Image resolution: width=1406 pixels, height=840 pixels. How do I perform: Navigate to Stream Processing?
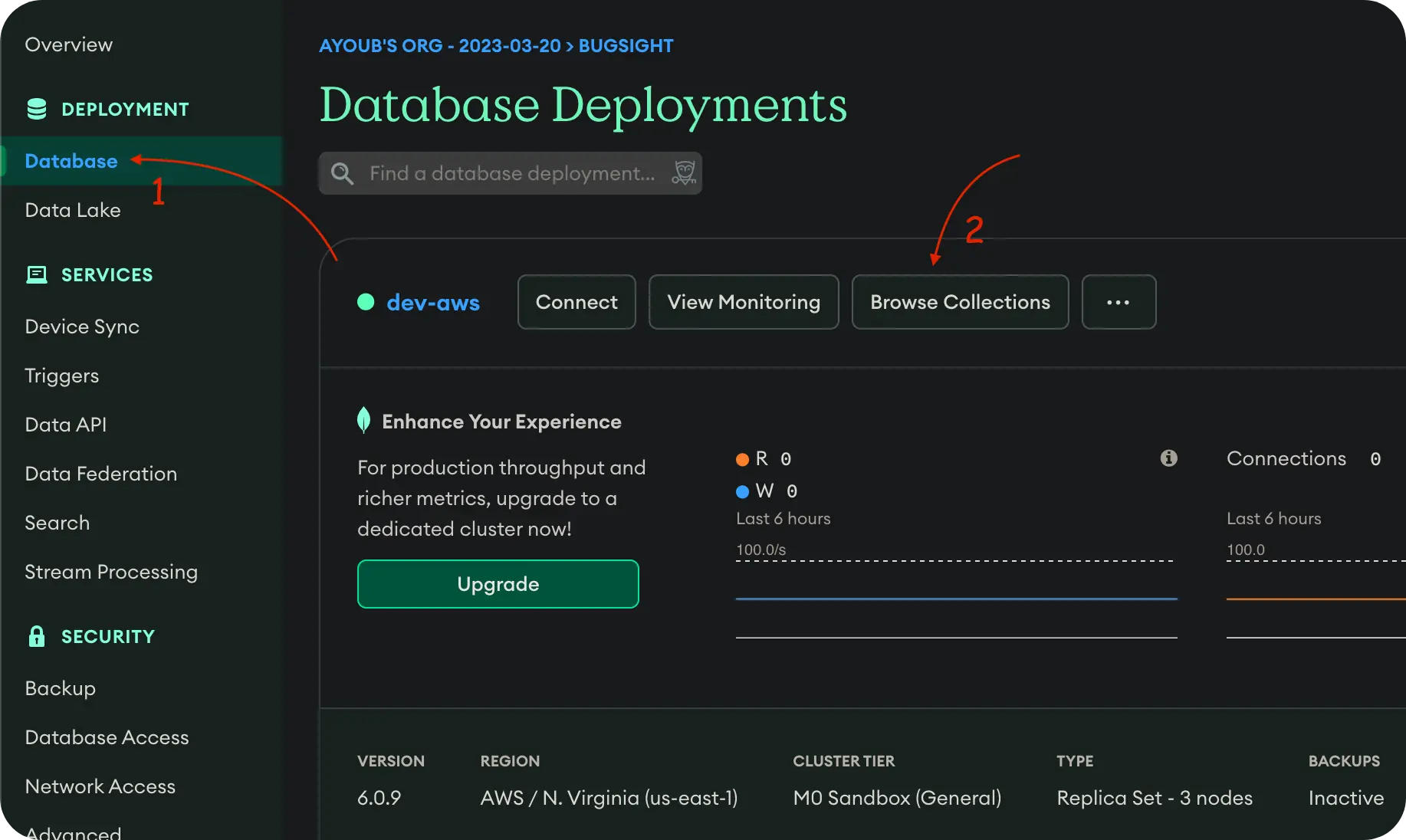(111, 572)
